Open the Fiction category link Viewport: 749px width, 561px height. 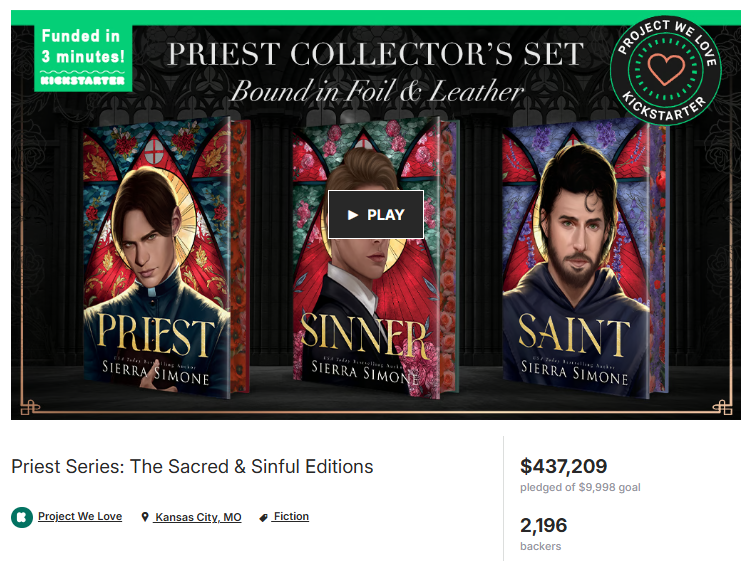(291, 517)
